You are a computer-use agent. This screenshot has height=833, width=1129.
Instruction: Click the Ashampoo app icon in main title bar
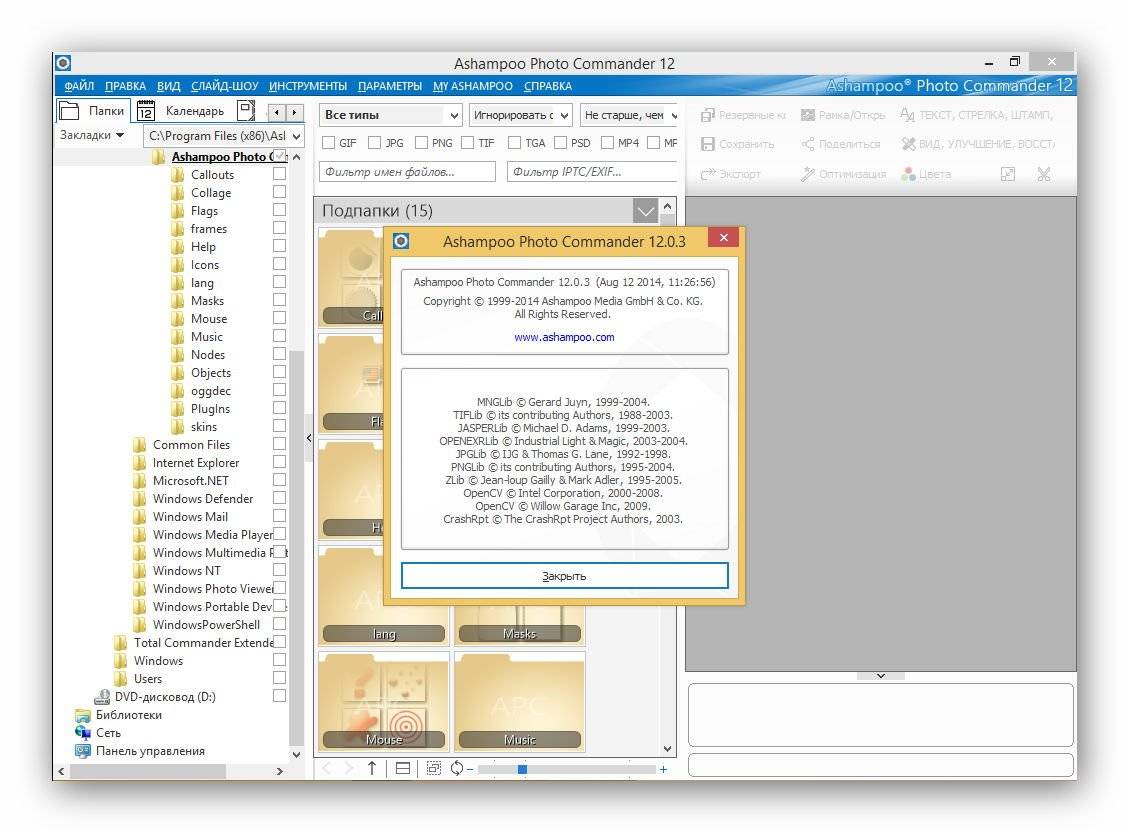coord(63,63)
